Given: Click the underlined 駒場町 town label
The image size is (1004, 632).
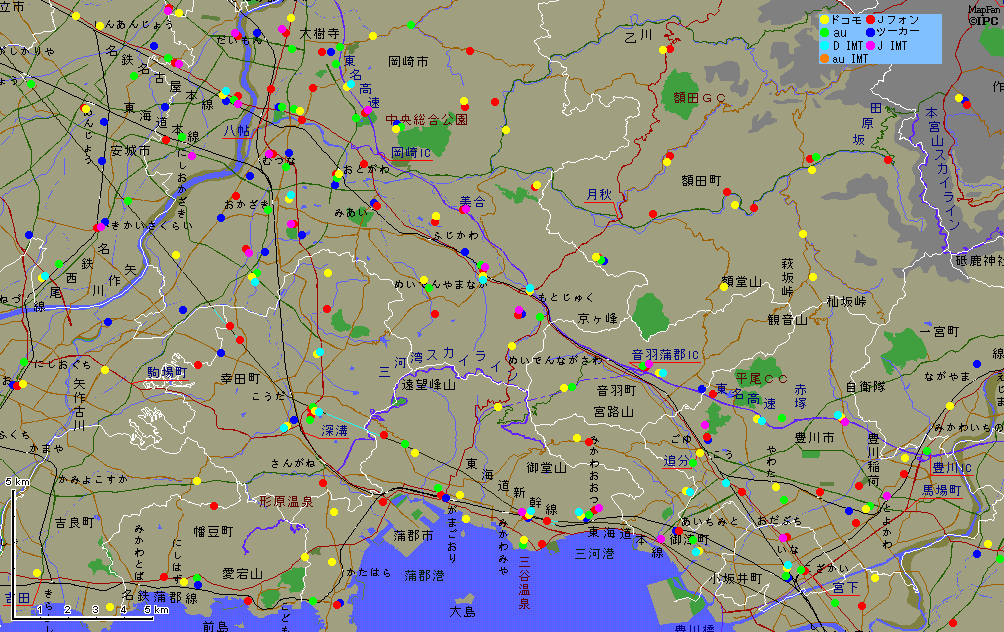Looking at the screenshot, I should pyautogui.click(x=166, y=372).
